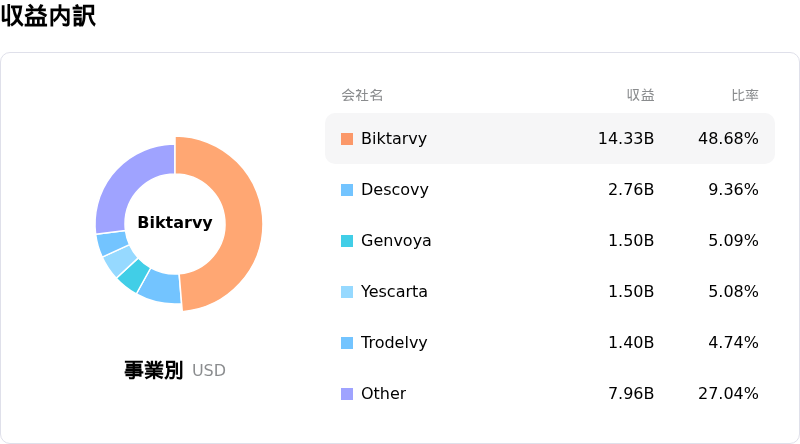This screenshot has height=444, width=800.
Task: Select the Other row name
Action: tap(384, 393)
